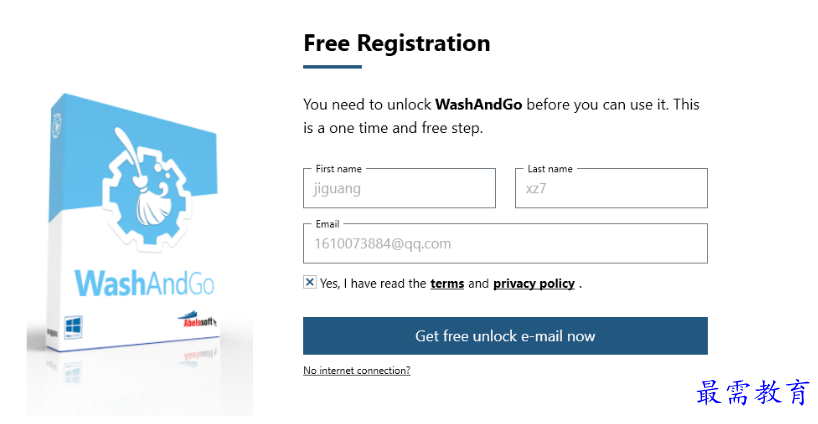Click the Last name field label

[x=550, y=169]
